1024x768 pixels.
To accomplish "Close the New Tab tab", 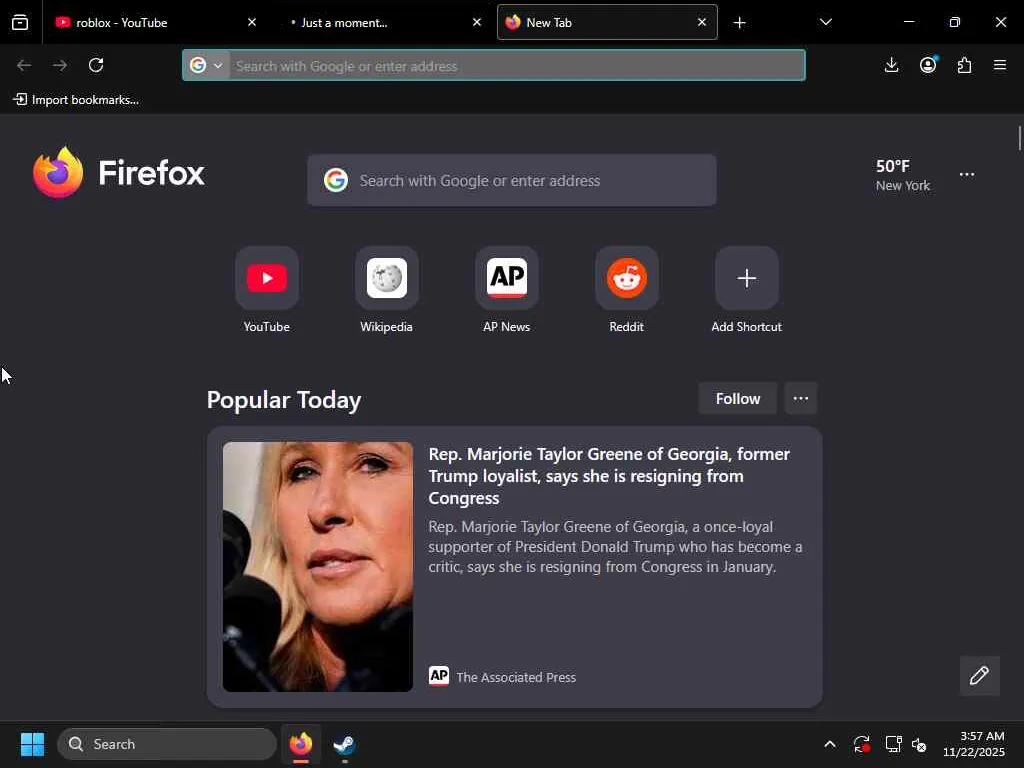I will [x=702, y=22].
